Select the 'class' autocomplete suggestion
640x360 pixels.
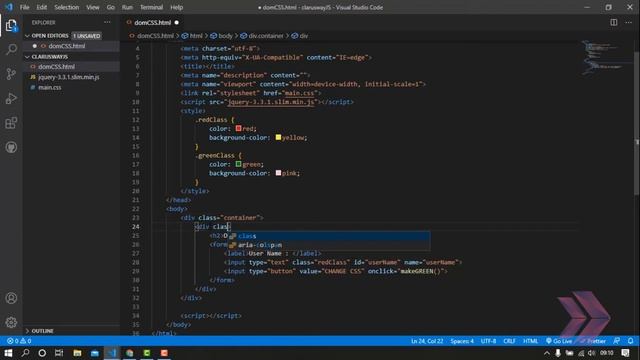(328, 236)
